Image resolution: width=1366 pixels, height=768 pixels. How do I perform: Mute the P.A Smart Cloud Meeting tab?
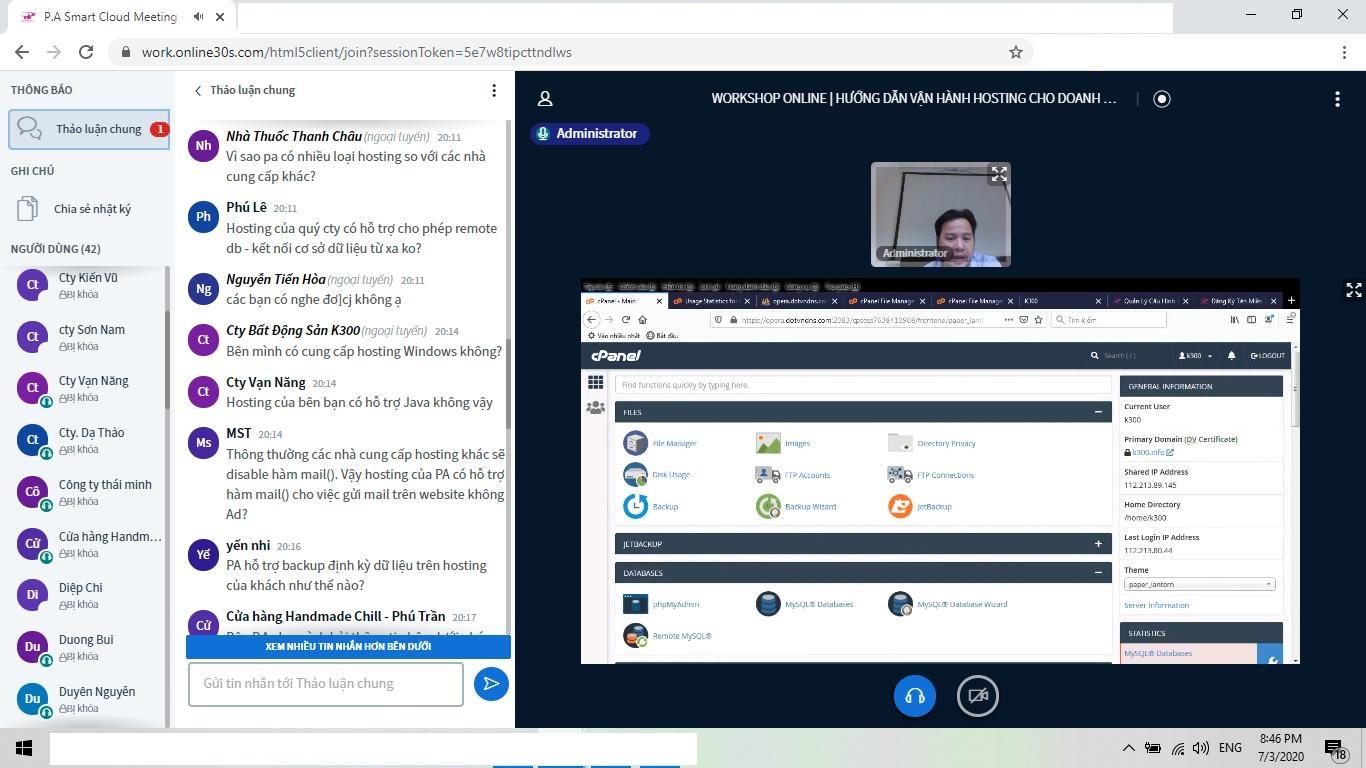click(x=199, y=17)
